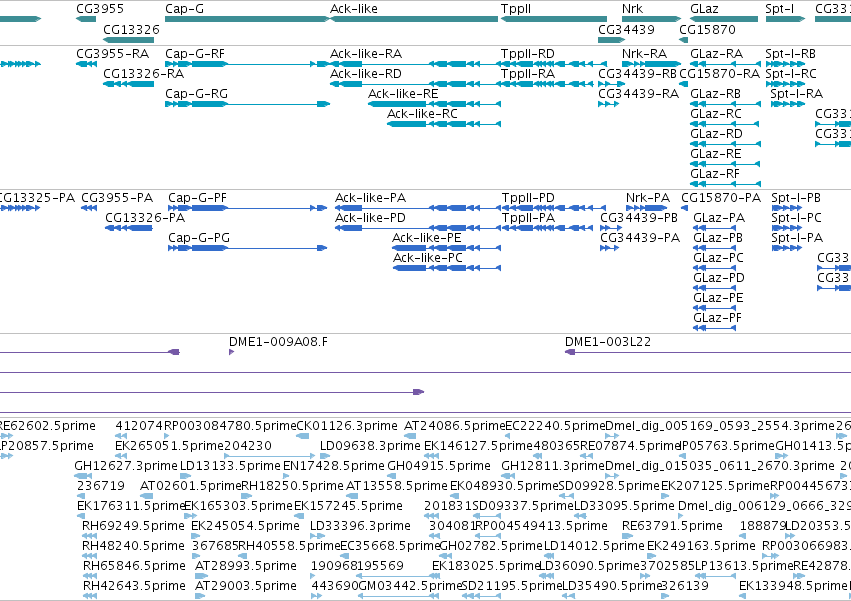The image size is (851, 601).
Task: Select transcript GLaz-RA
Action: [x=726, y=64]
